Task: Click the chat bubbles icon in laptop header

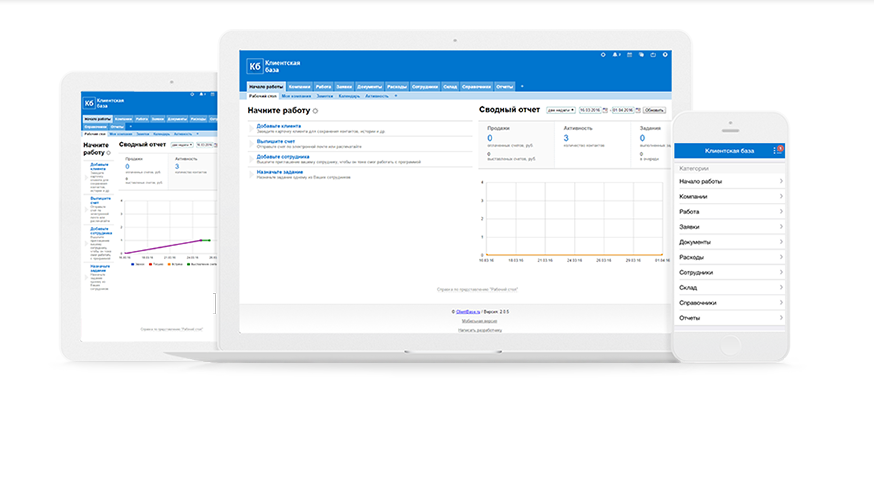Action: (x=642, y=55)
